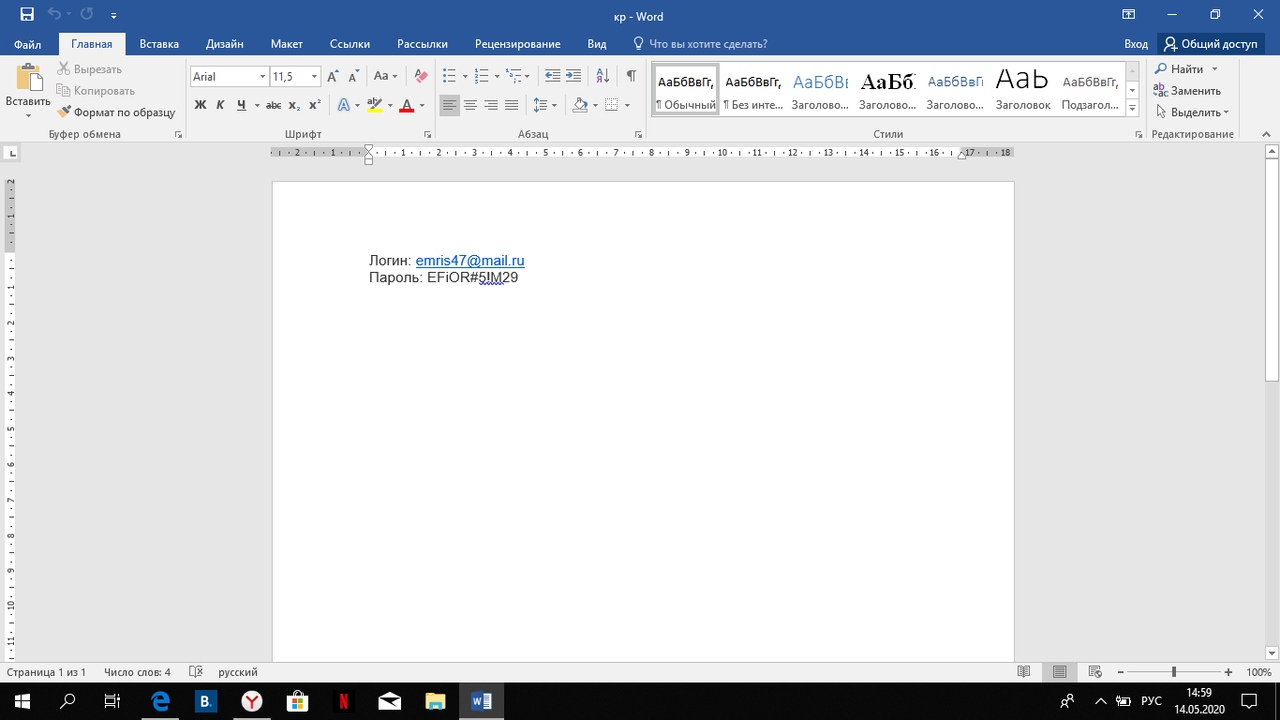Open Netflix from the taskbar
The width and height of the screenshot is (1280, 720).
tap(343, 701)
